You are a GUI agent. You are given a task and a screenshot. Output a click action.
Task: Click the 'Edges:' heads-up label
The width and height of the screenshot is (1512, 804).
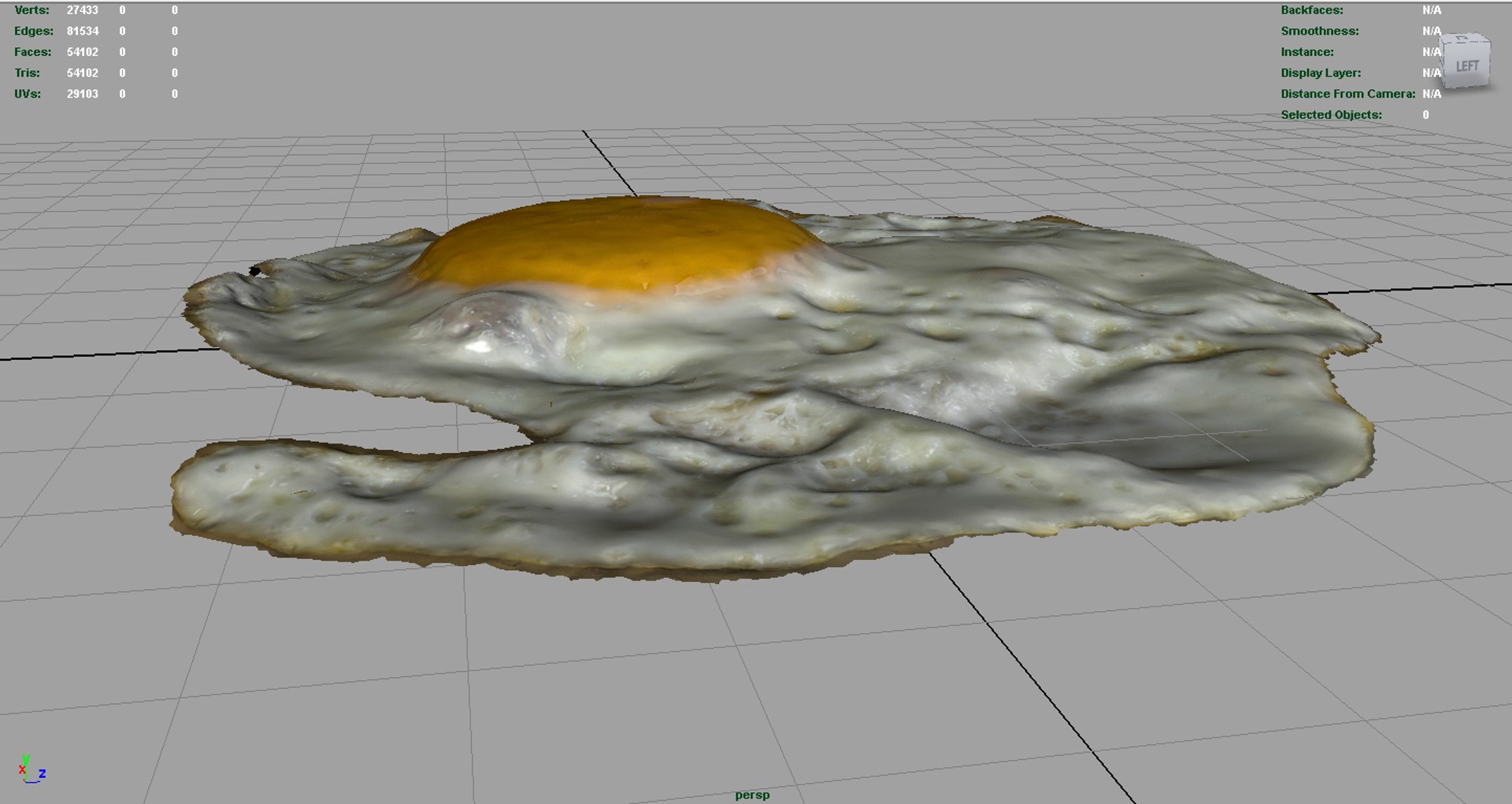coord(34,31)
